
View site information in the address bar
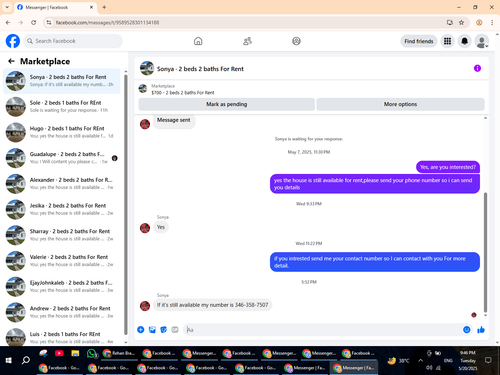(x=49, y=22)
